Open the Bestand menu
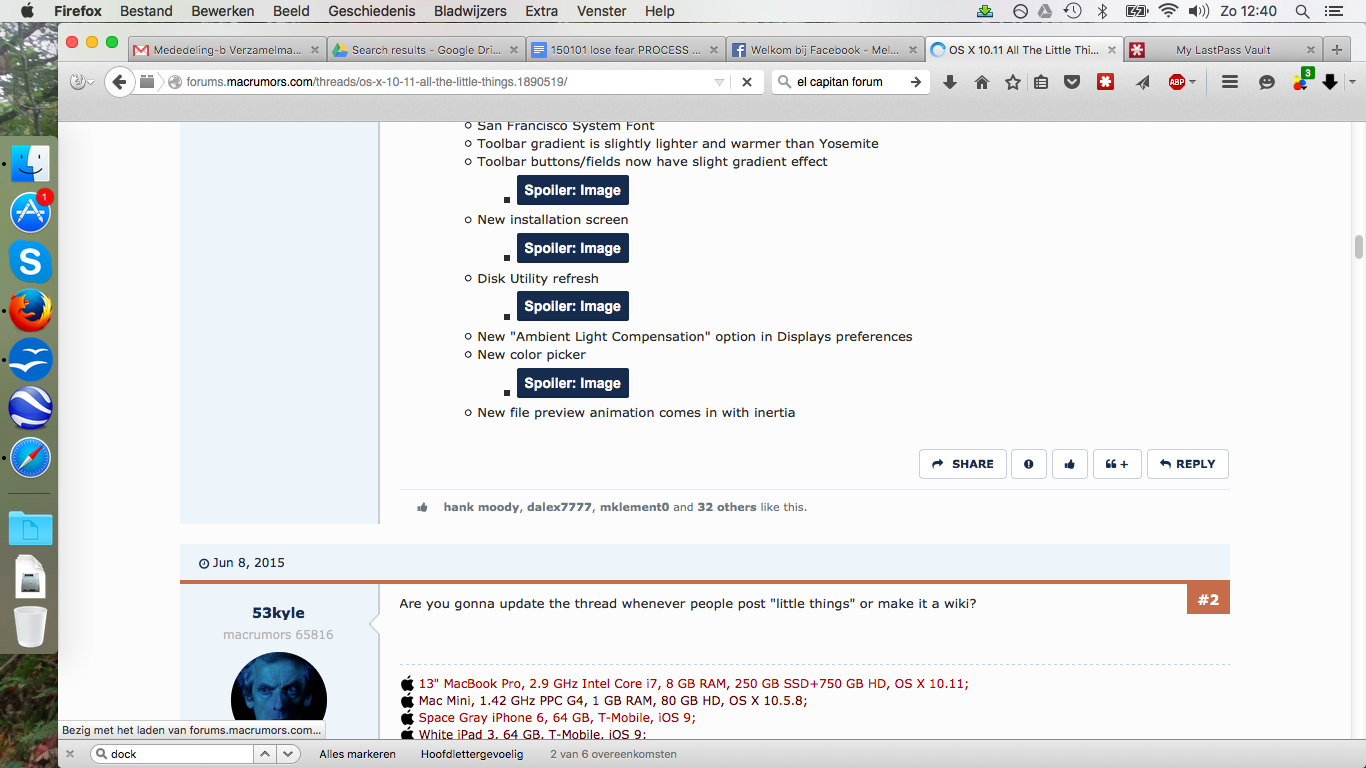The image size is (1366, 768). pos(146,11)
